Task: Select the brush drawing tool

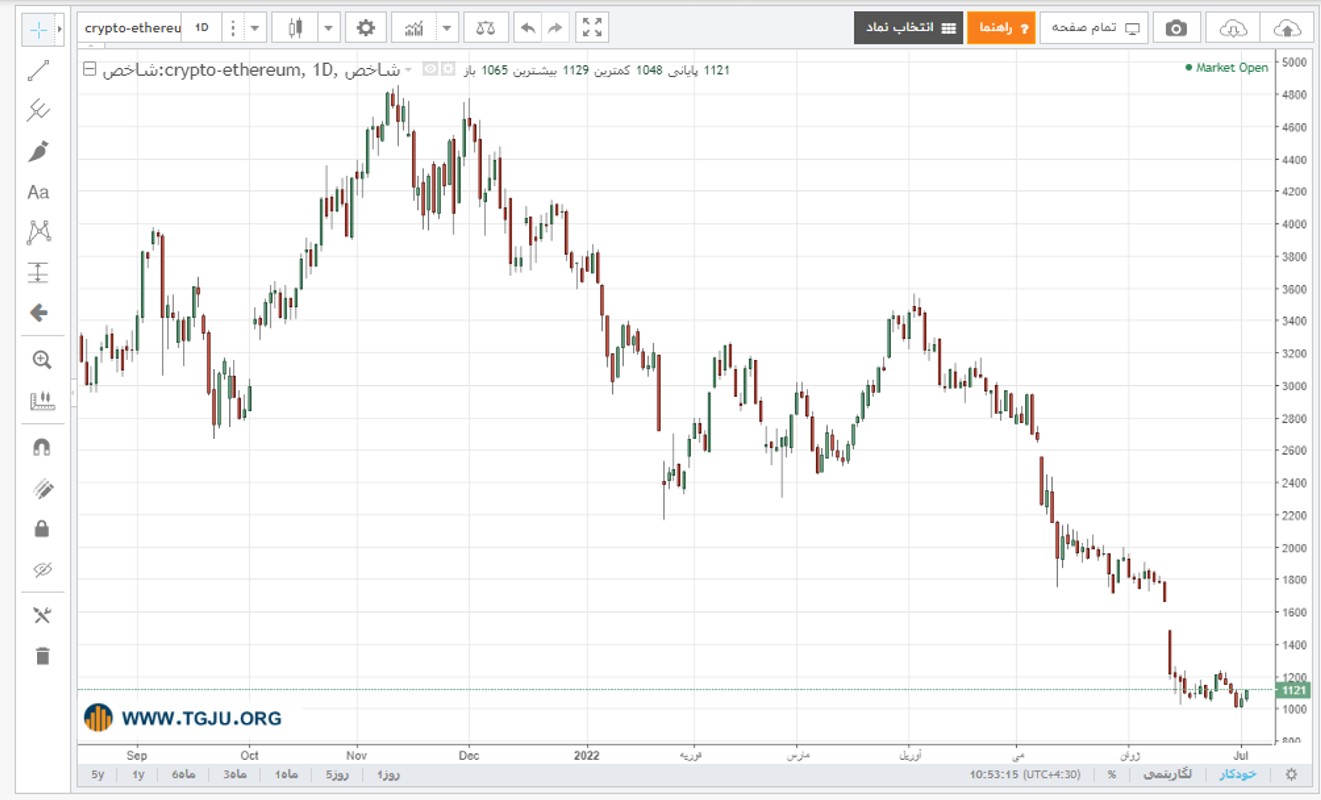Action: pos(39,151)
